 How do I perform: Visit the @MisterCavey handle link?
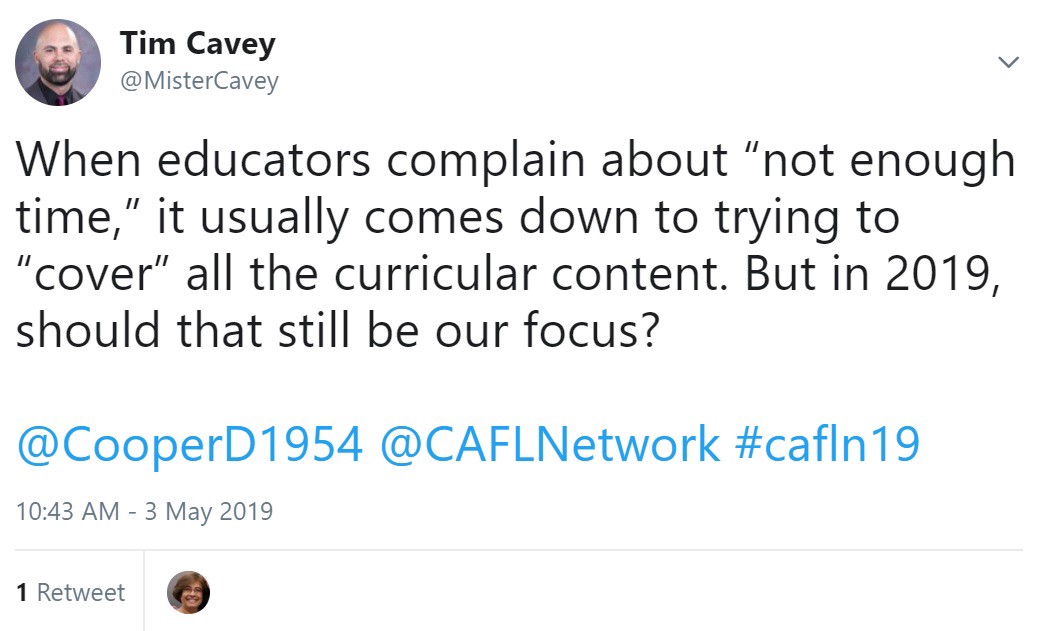[199, 82]
